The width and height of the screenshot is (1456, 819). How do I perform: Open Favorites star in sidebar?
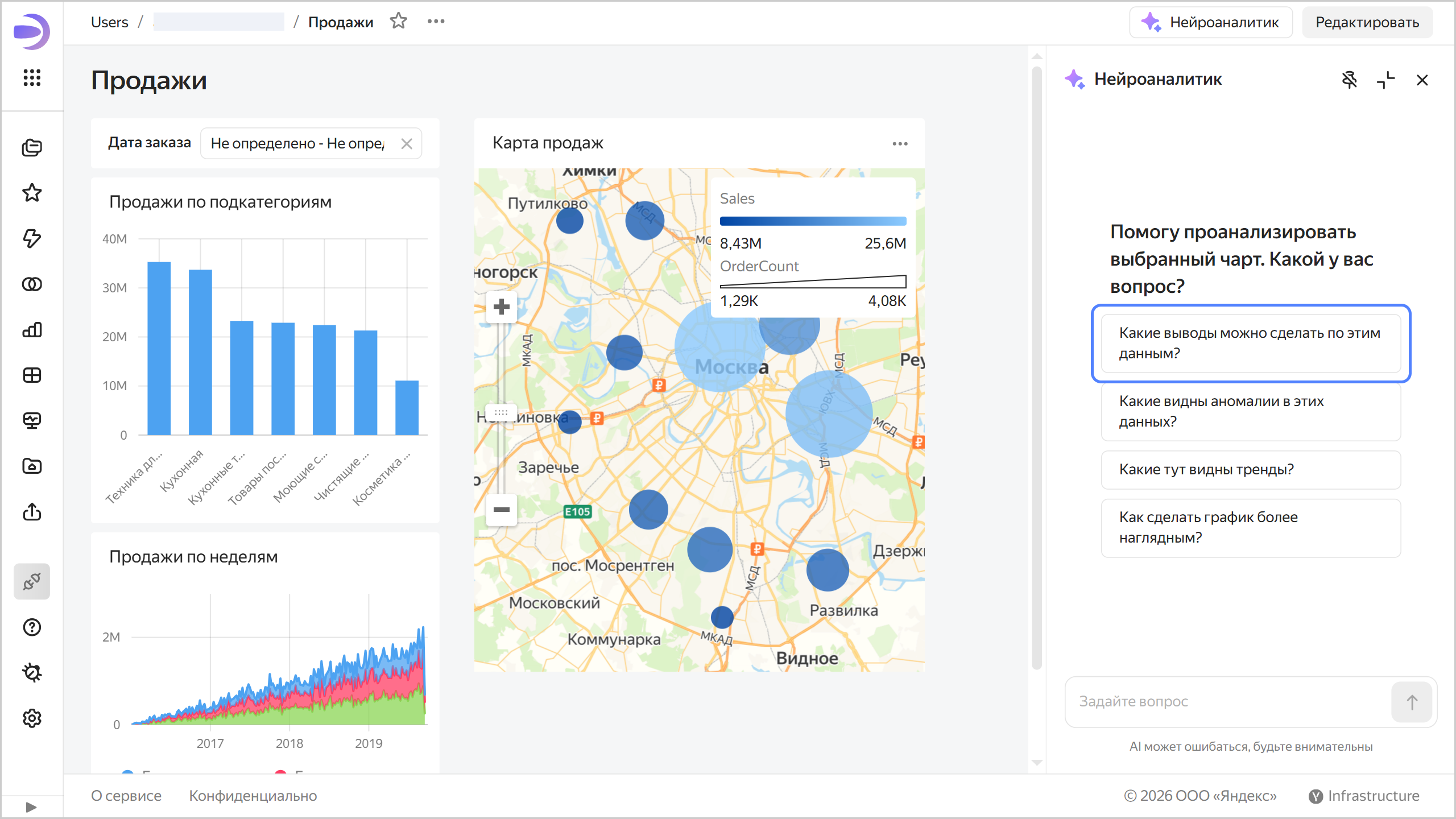point(32,193)
